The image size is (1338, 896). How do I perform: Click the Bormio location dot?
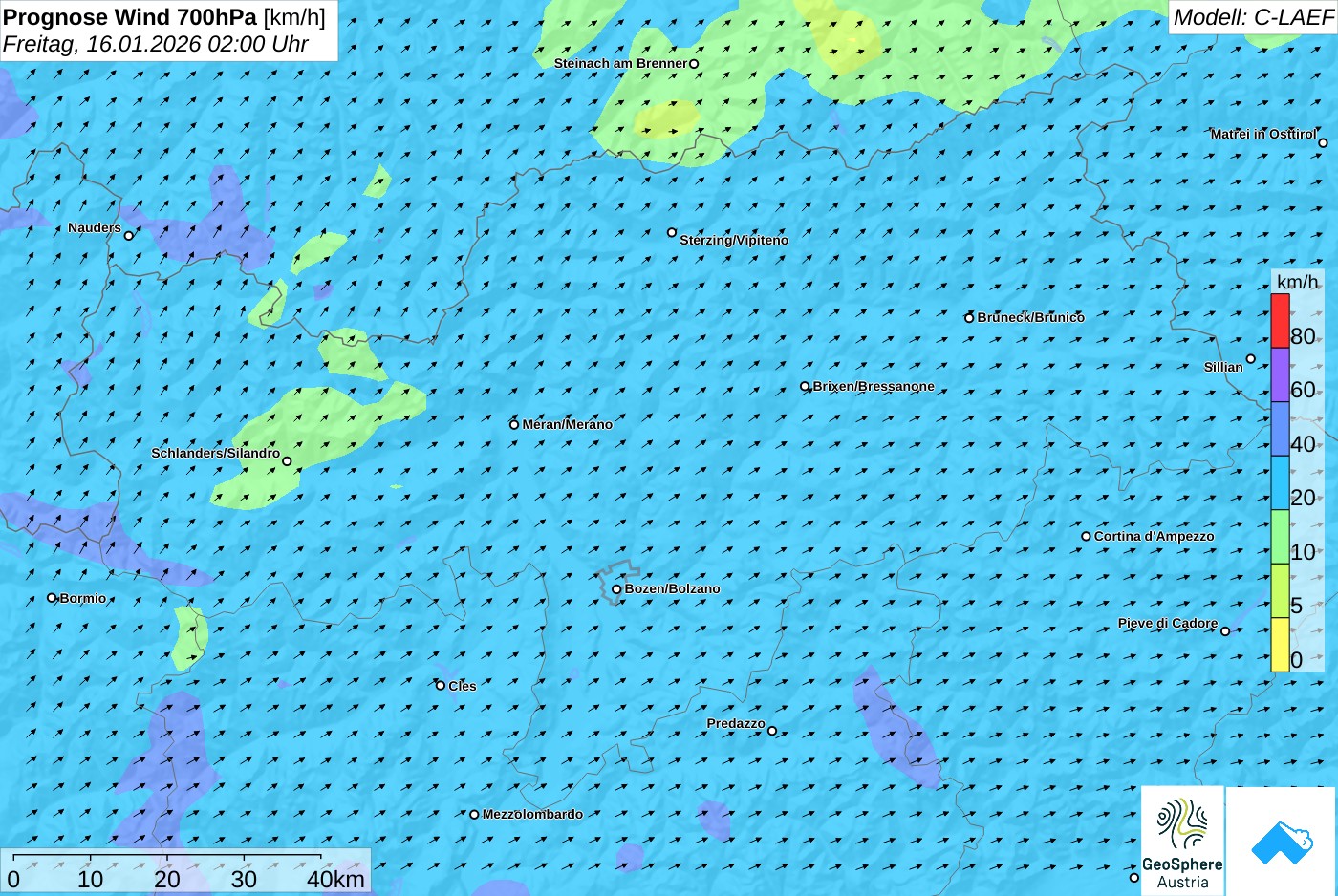pos(52,598)
